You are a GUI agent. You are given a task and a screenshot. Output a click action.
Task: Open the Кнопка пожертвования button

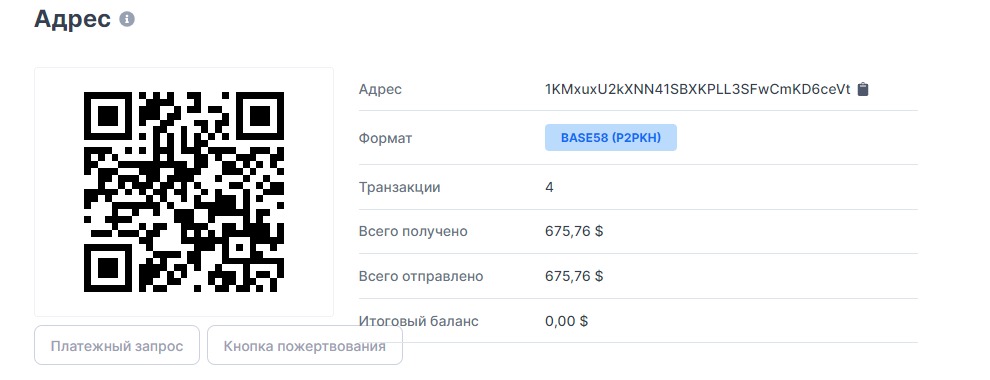pyautogui.click(x=305, y=346)
